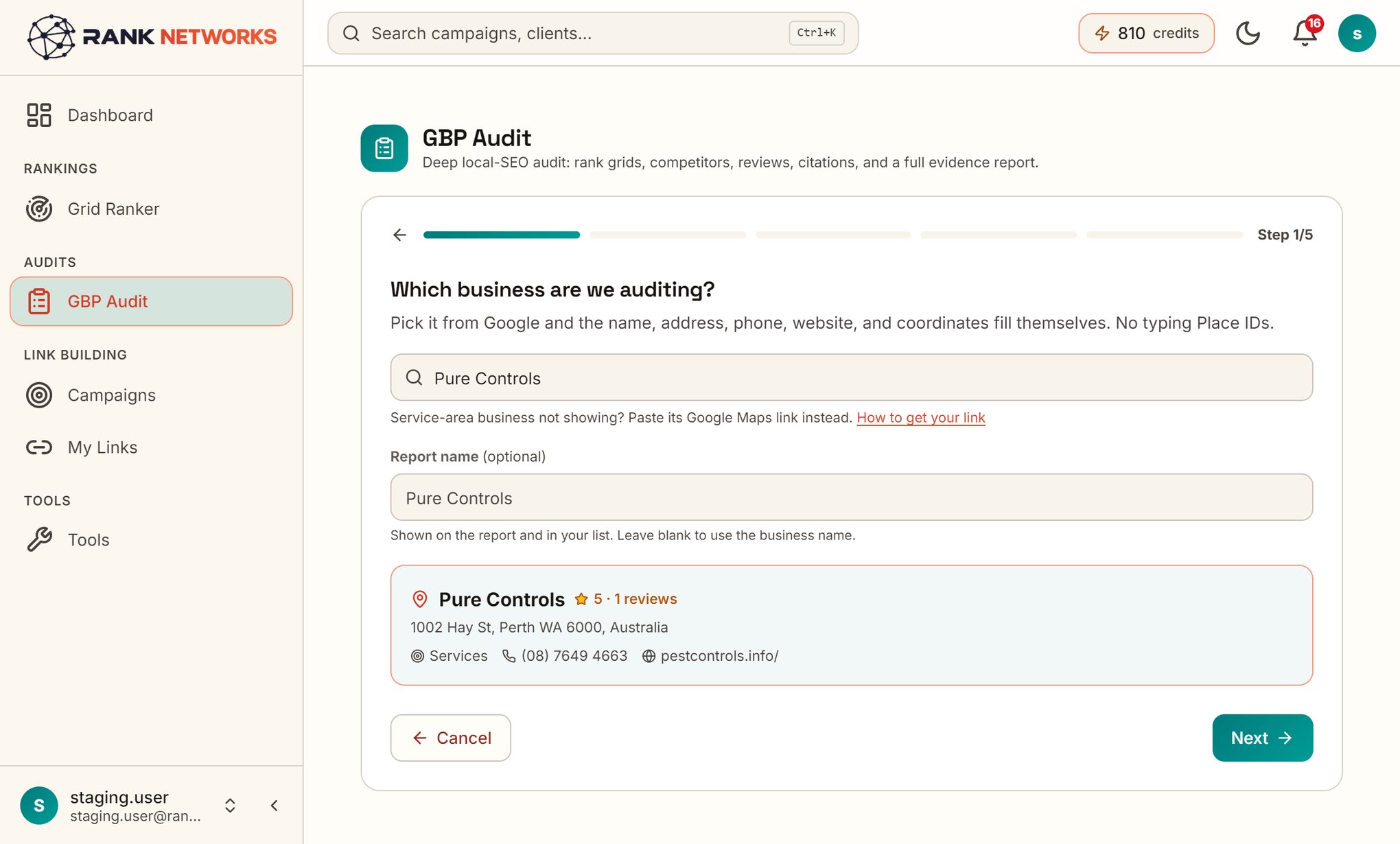This screenshot has width=1400, height=844.
Task: Click the Next button
Action: [x=1262, y=738]
